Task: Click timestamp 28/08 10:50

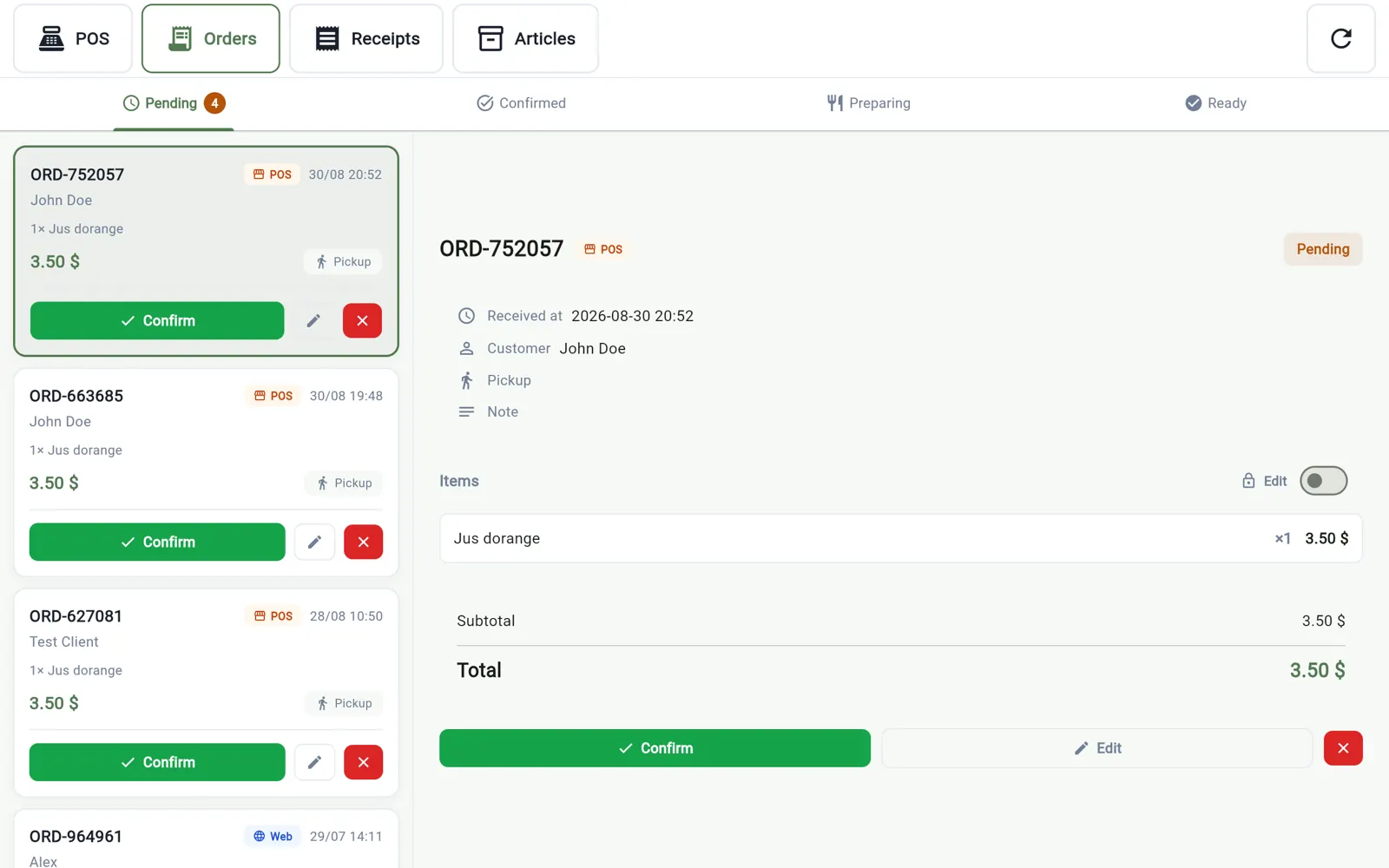Action: click(x=346, y=616)
